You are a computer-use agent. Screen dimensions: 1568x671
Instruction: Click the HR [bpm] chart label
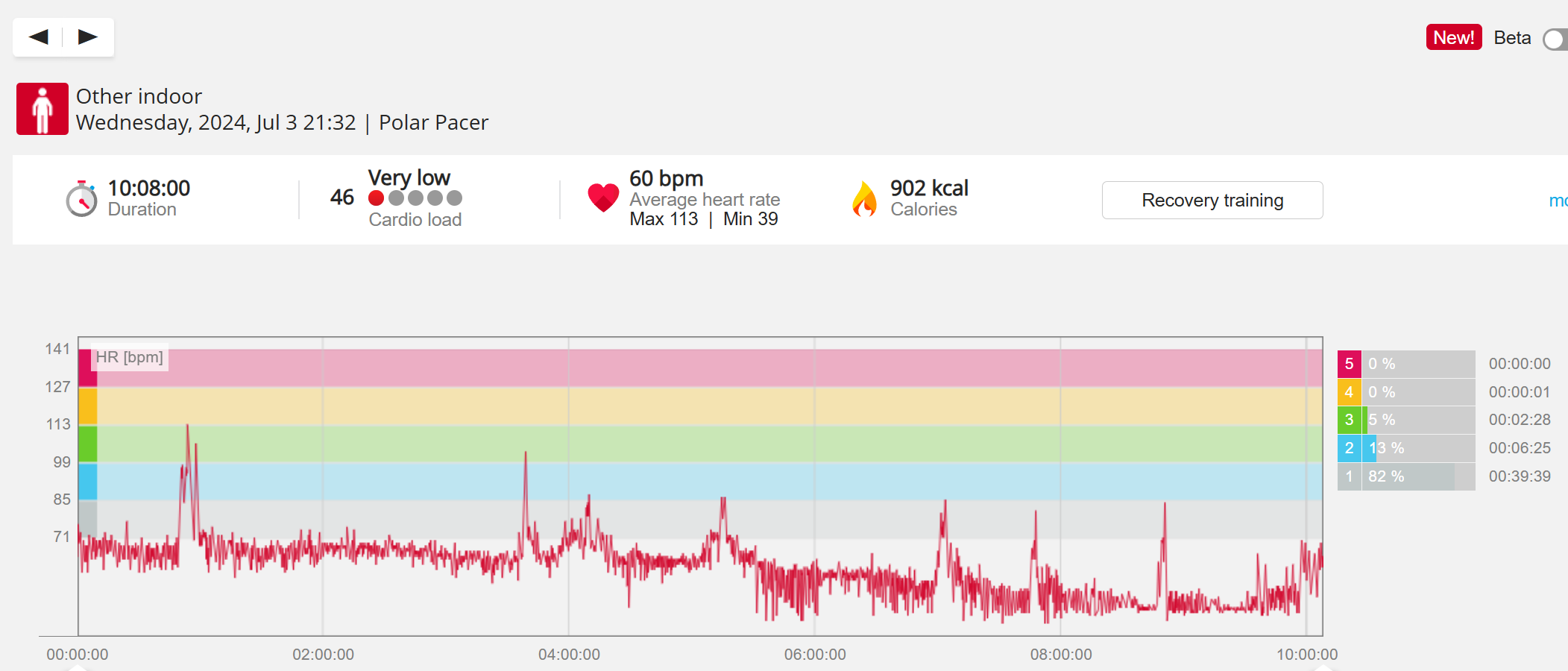tap(130, 357)
